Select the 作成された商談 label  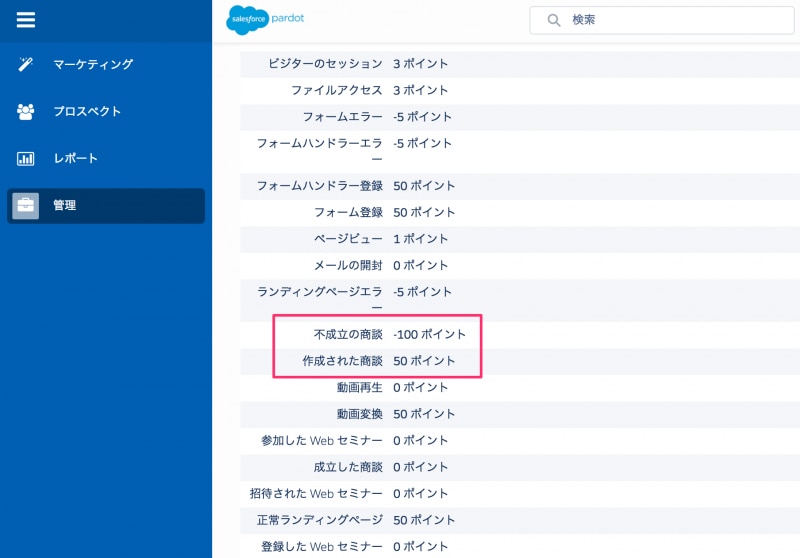click(x=343, y=361)
